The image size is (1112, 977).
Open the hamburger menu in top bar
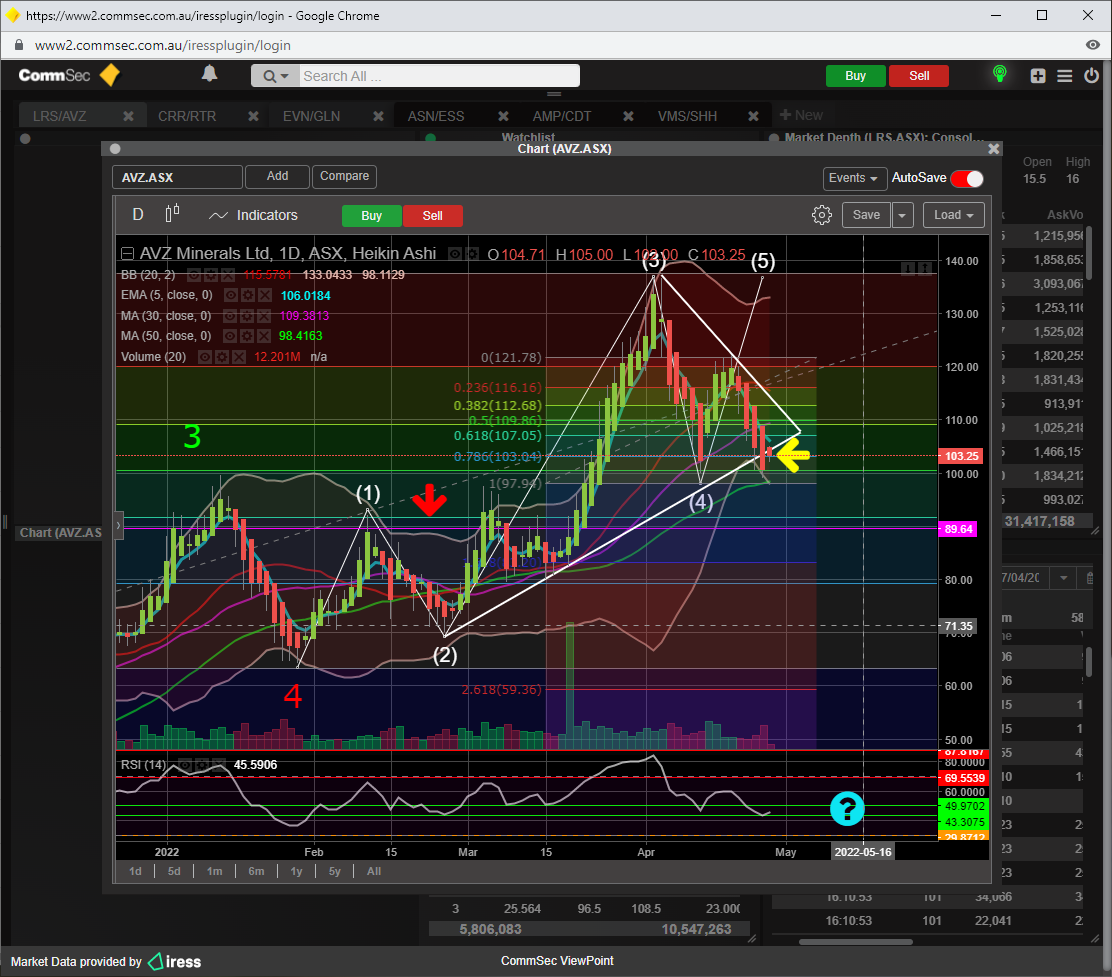(1064, 76)
